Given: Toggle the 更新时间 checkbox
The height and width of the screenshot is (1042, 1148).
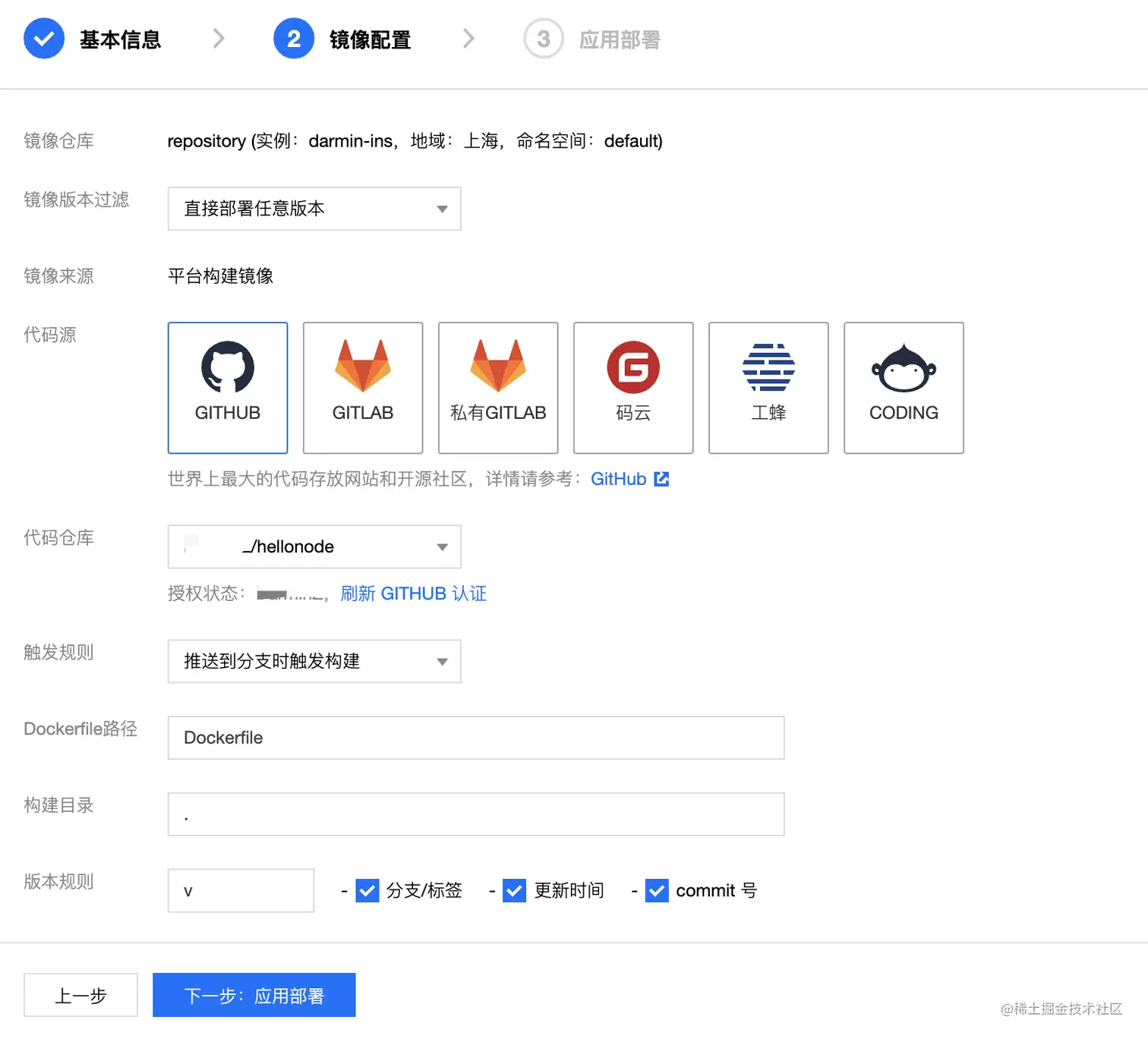Looking at the screenshot, I should tap(515, 890).
